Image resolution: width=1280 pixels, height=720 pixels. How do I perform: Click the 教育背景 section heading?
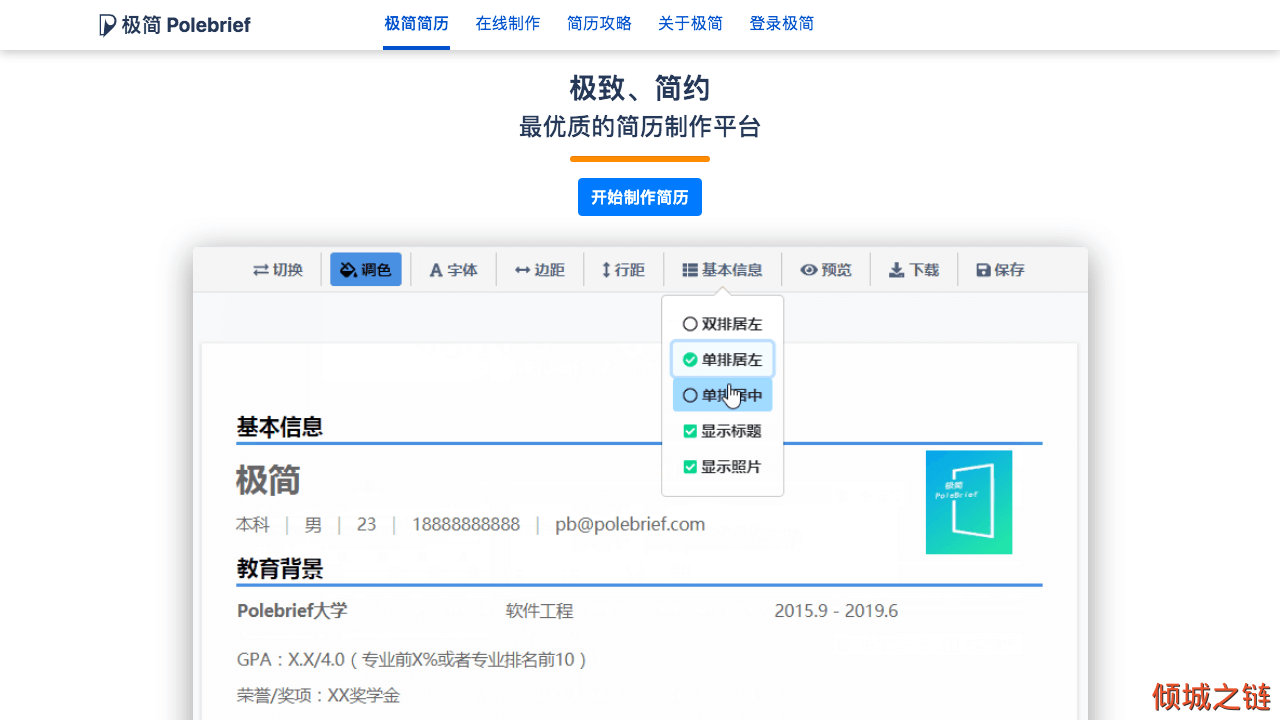(280, 570)
